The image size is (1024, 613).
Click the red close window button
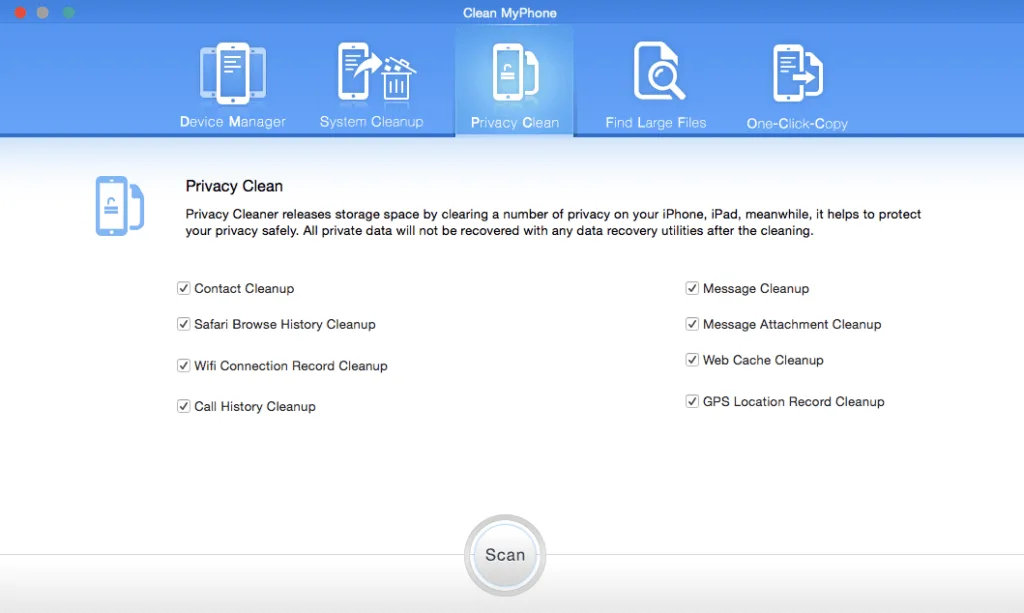20,12
